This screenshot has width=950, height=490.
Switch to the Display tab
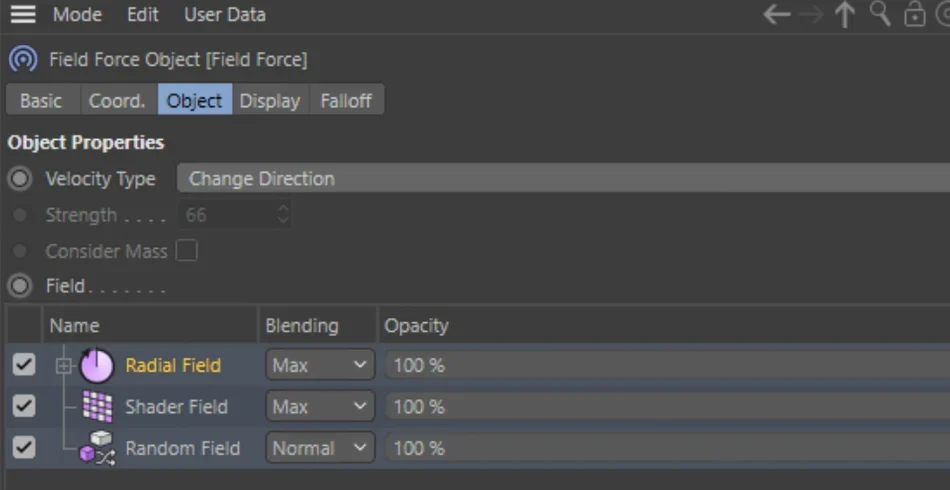tap(270, 101)
